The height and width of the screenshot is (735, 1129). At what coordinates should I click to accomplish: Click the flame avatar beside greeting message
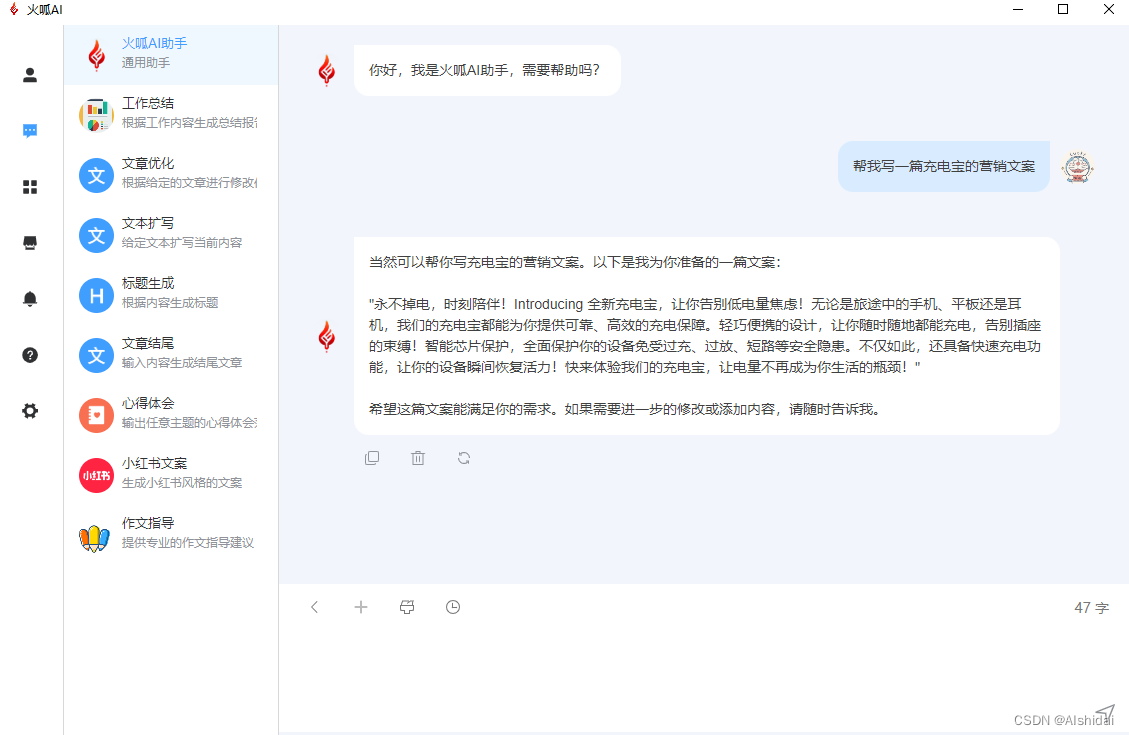pyautogui.click(x=326, y=71)
